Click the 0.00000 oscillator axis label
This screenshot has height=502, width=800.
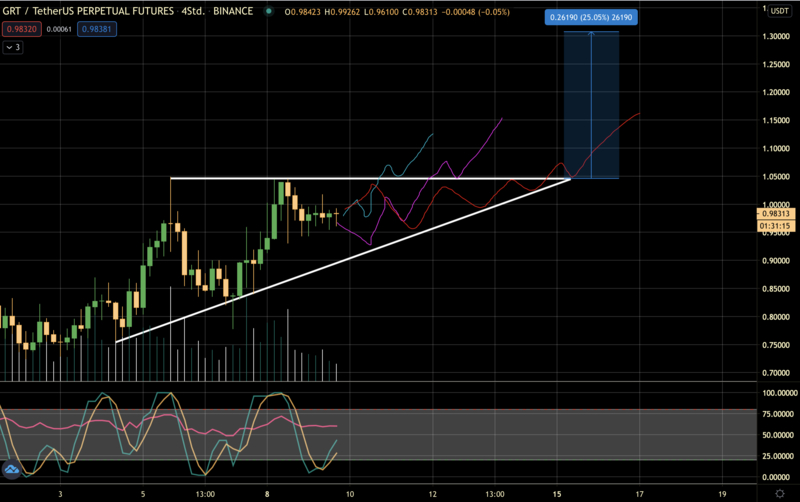pyautogui.click(x=776, y=478)
